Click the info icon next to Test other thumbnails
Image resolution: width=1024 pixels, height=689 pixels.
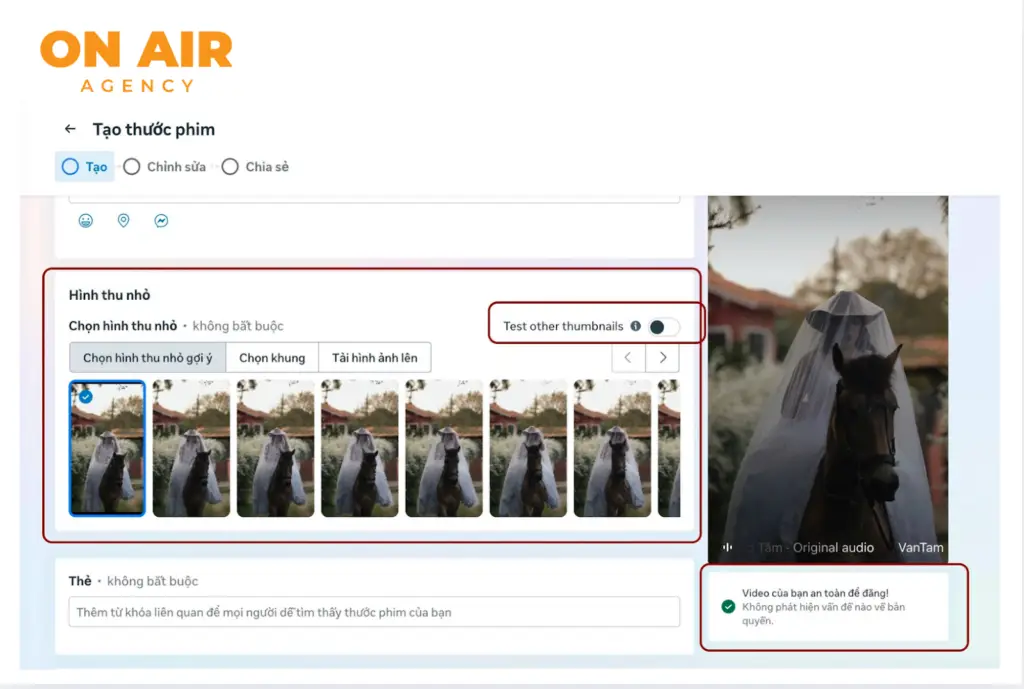(635, 326)
